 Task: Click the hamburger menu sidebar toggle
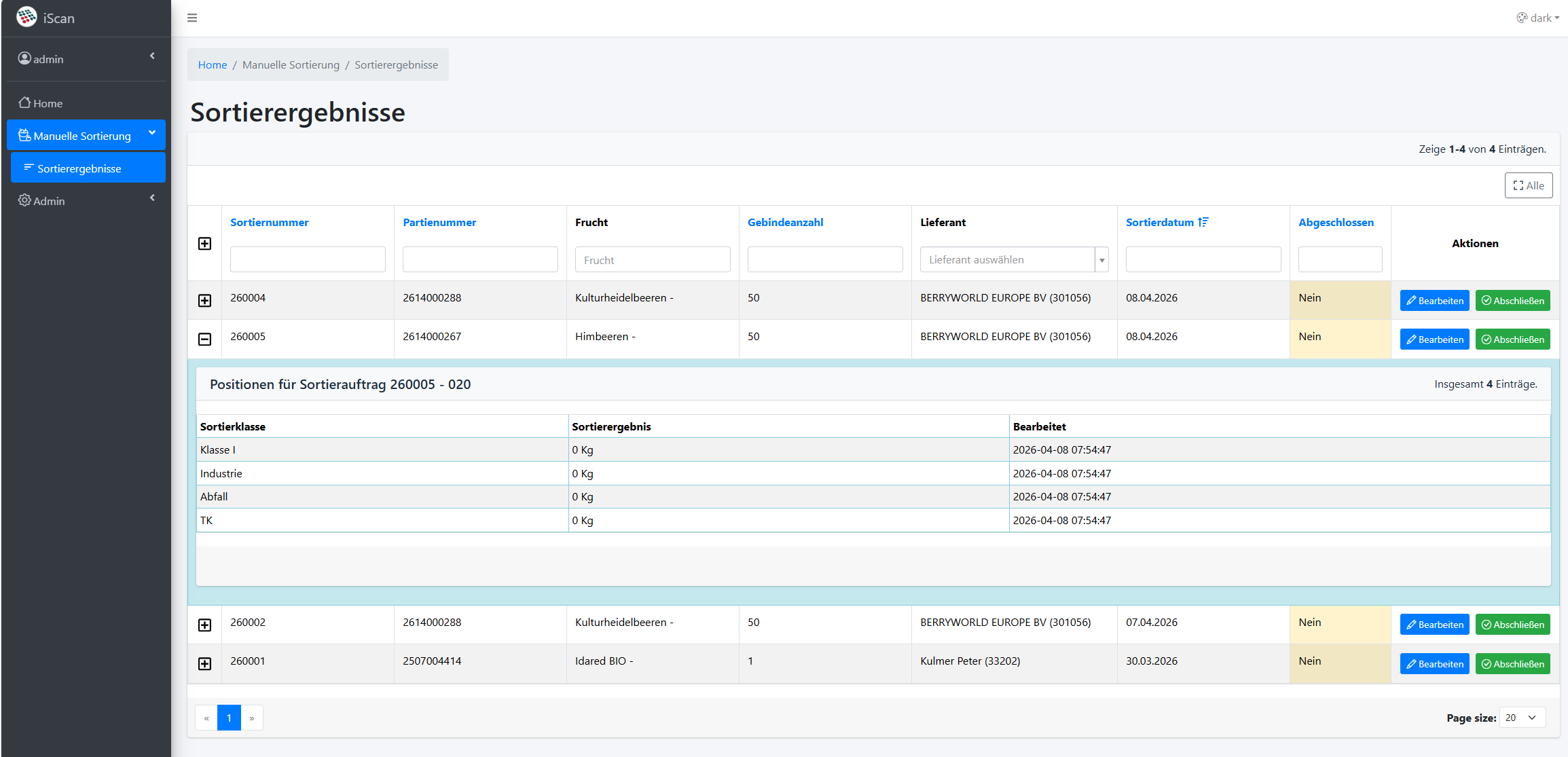coord(192,18)
